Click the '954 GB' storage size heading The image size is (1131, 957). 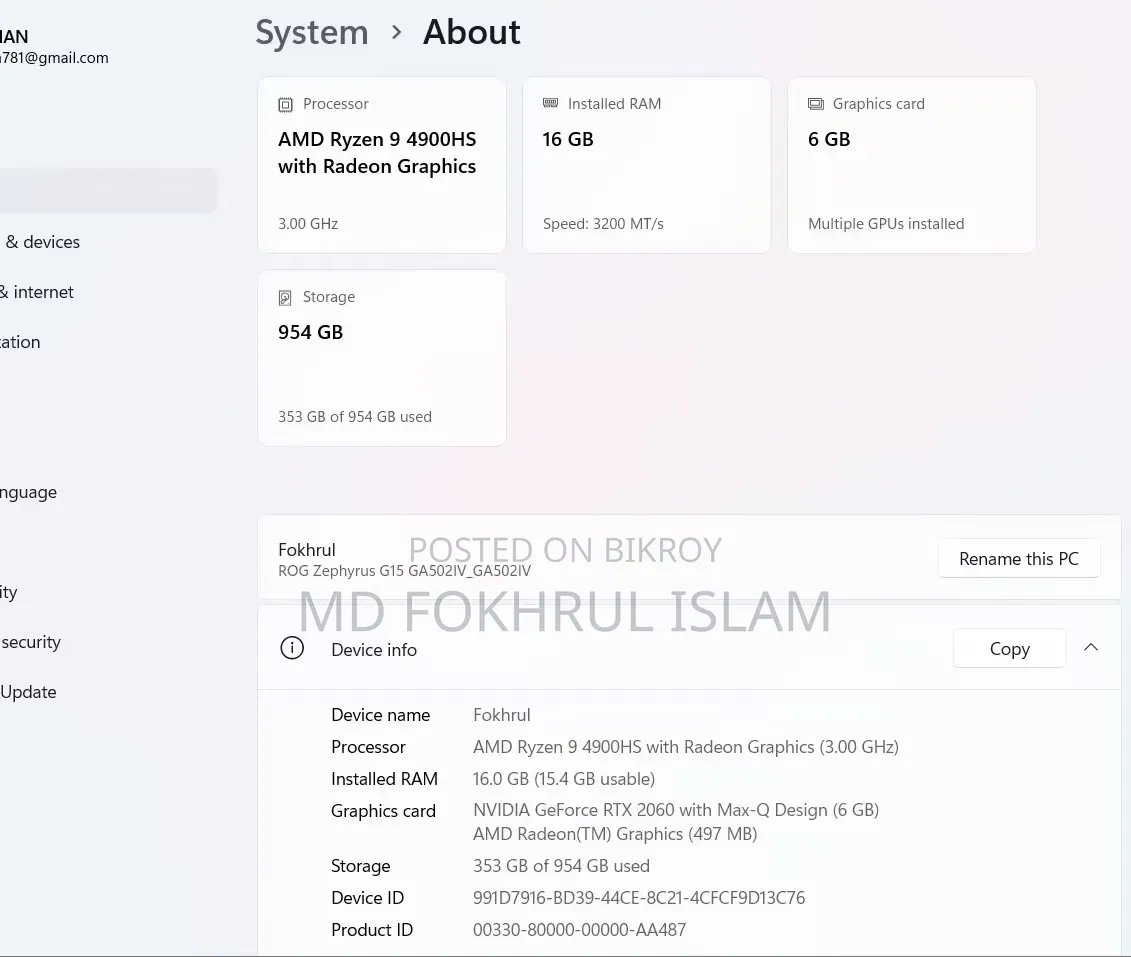click(x=310, y=332)
